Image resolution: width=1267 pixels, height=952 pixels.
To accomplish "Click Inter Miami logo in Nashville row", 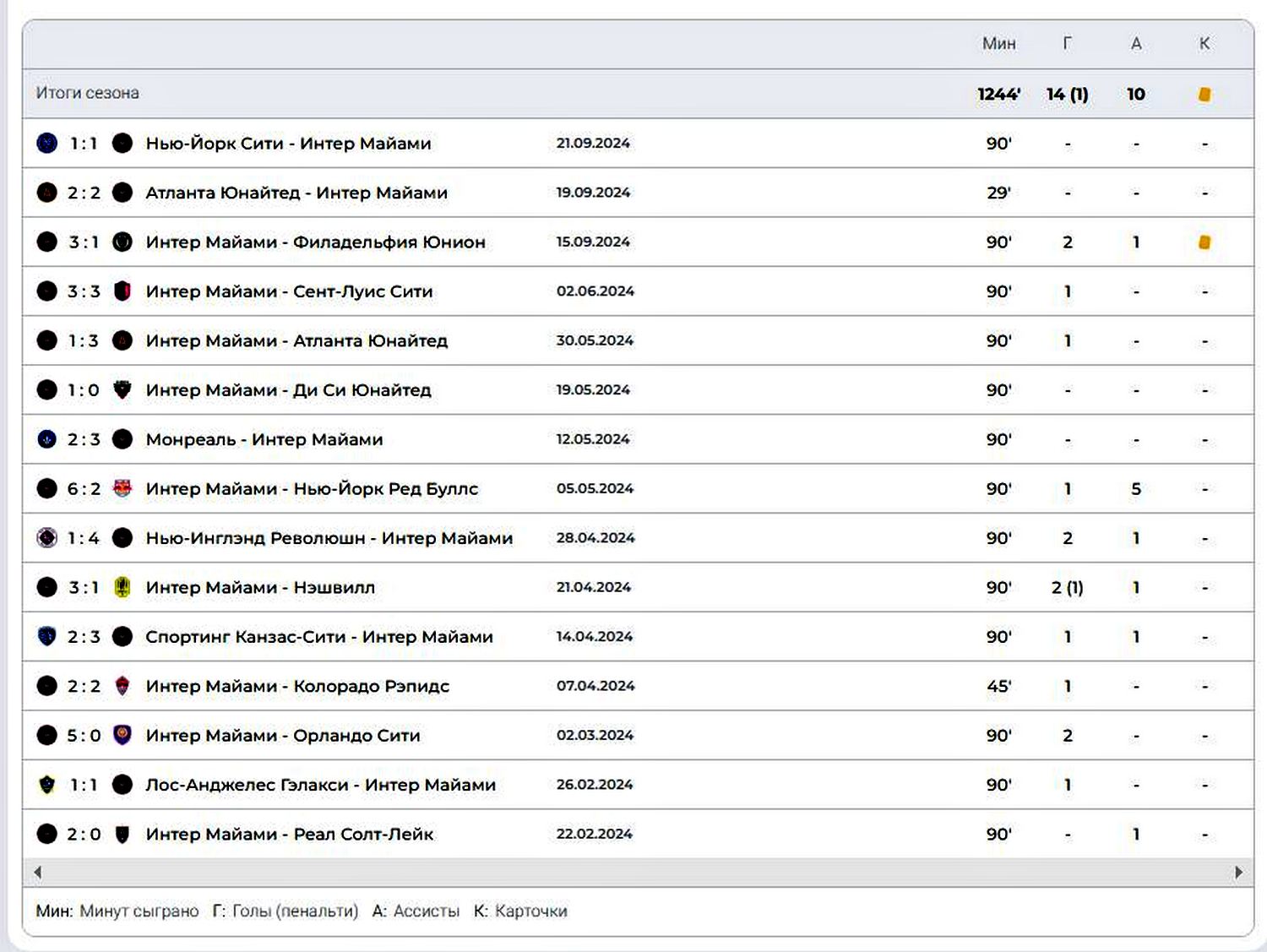I will (47, 587).
